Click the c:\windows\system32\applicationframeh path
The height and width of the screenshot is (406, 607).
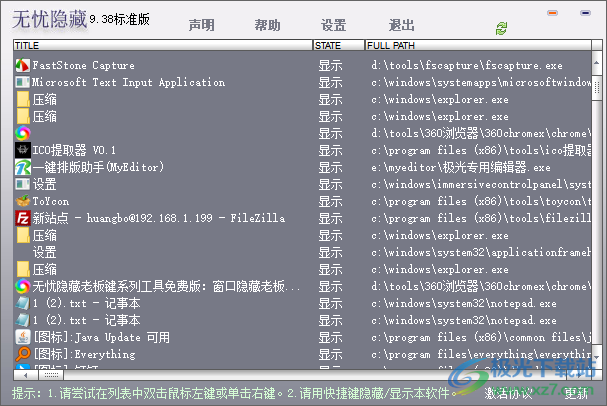tap(481, 252)
